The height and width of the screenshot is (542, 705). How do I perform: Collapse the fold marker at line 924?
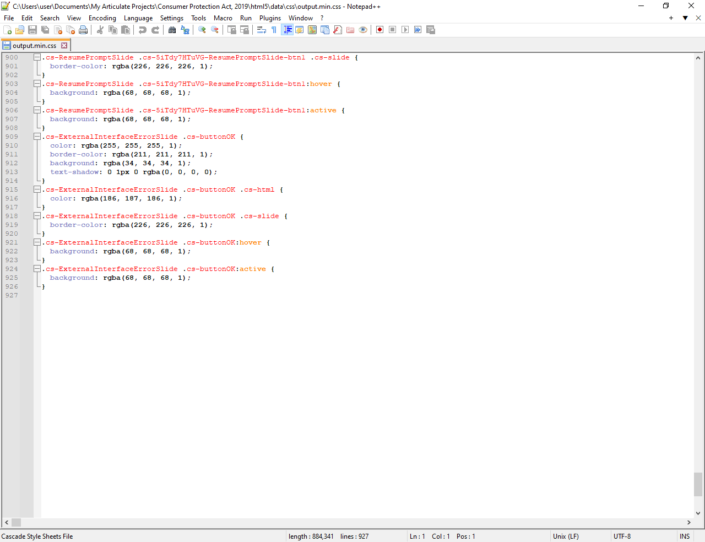(x=37, y=269)
